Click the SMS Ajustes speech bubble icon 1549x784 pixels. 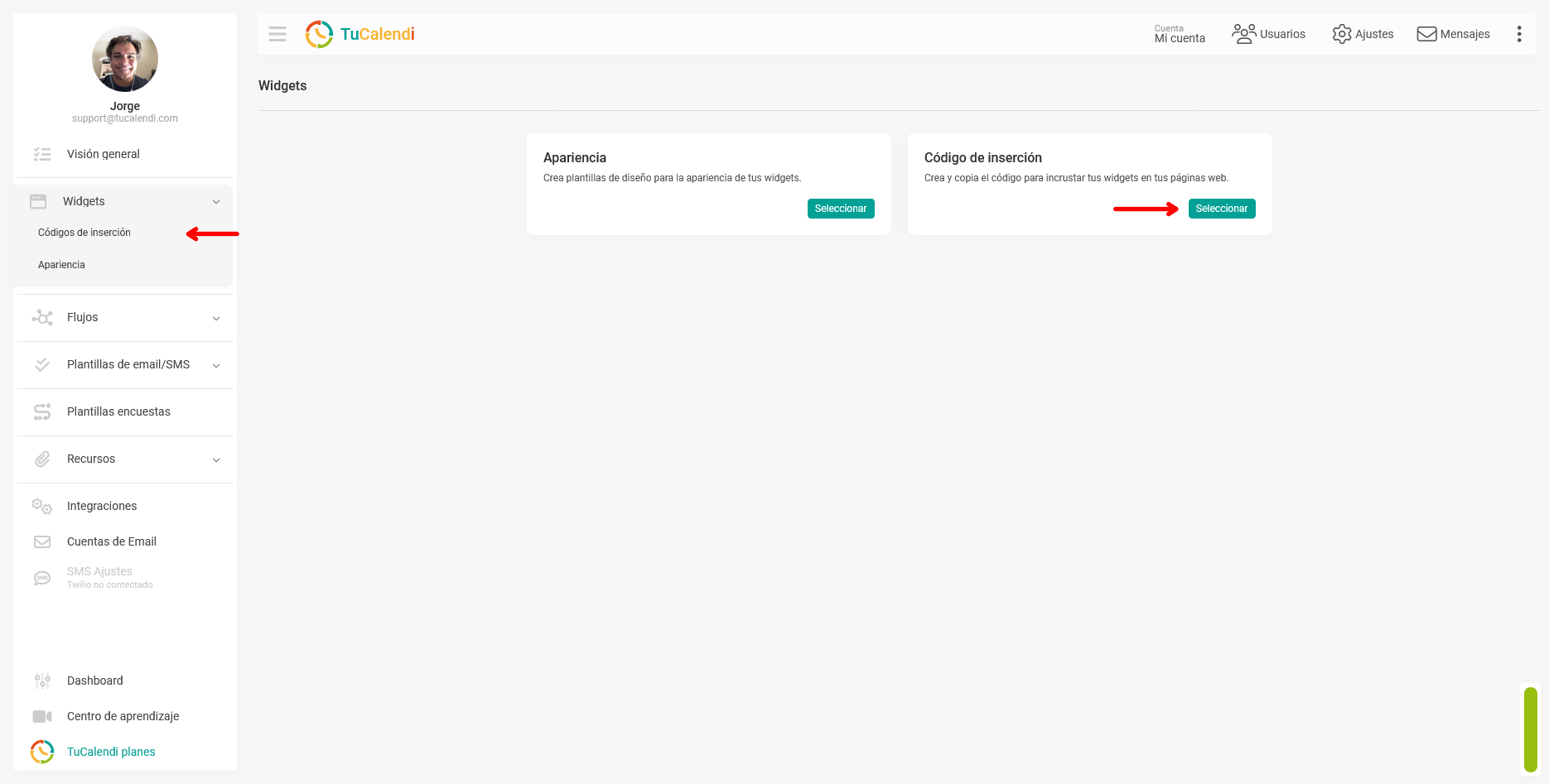click(x=42, y=578)
